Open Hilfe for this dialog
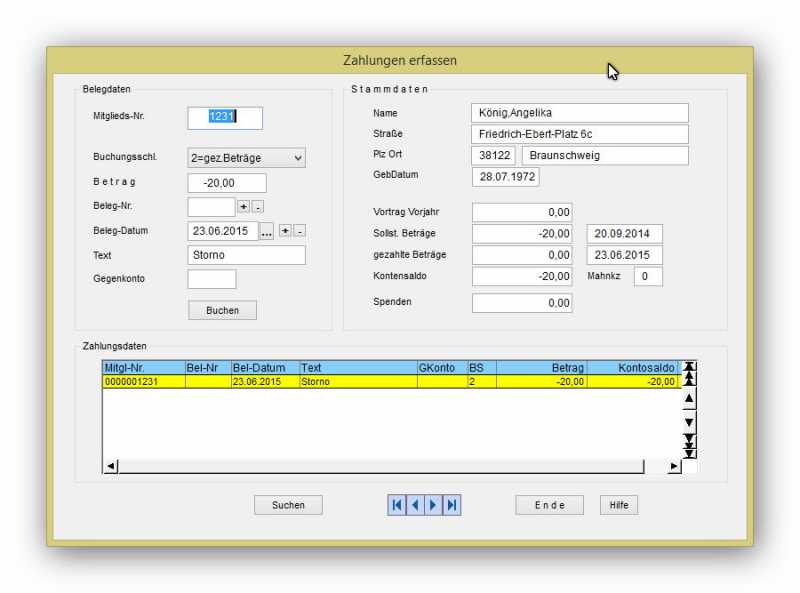Image resolution: width=800 pixels, height=593 pixels. [x=618, y=505]
